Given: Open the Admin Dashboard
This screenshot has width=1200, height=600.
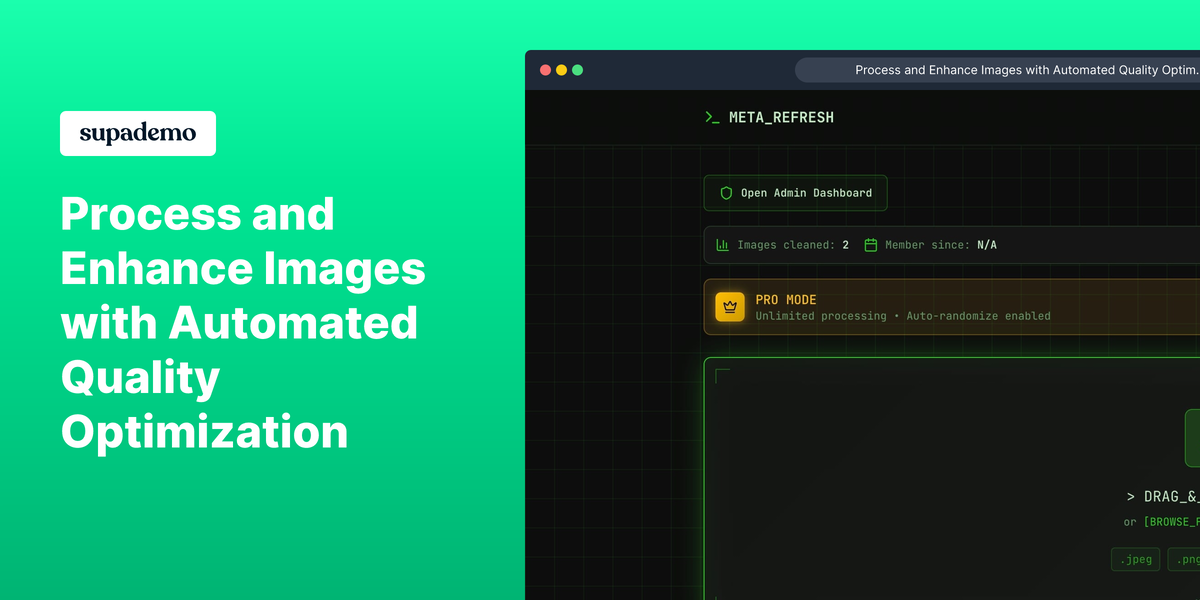Looking at the screenshot, I should [x=795, y=192].
